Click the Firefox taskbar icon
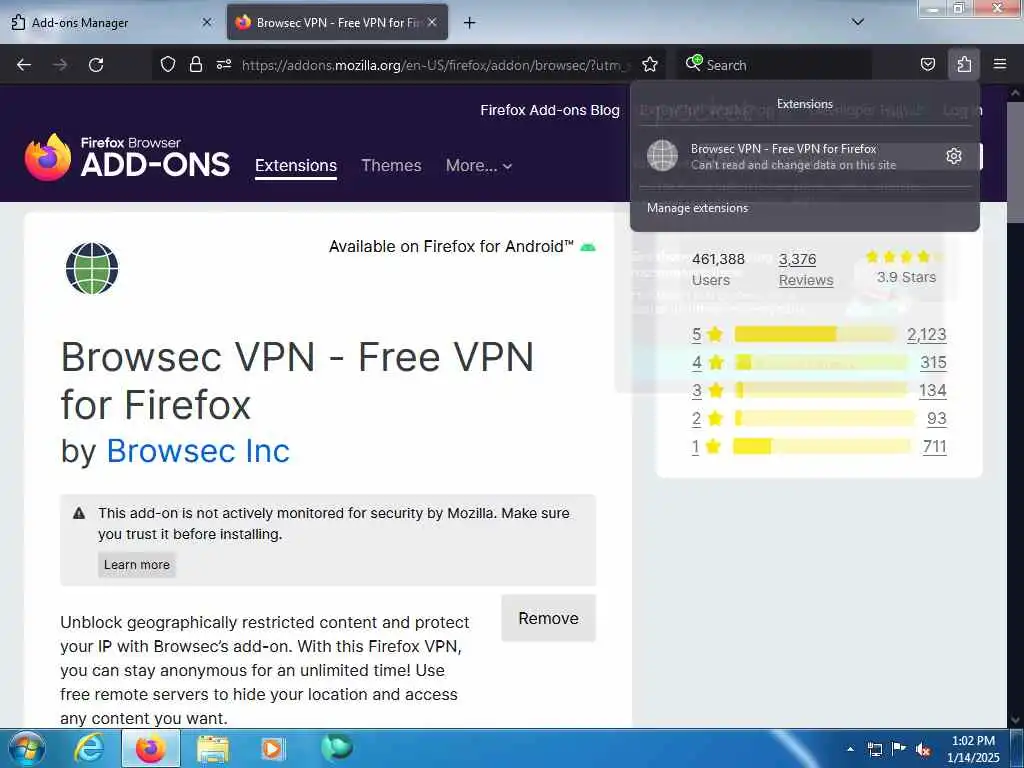The image size is (1024, 768). tap(151, 749)
